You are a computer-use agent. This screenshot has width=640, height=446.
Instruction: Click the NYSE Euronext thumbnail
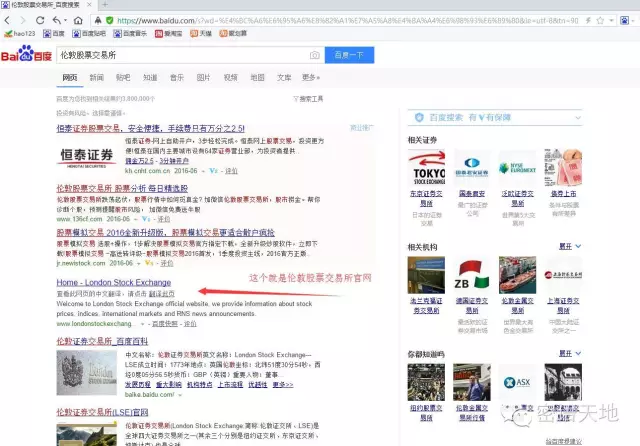coord(518,167)
